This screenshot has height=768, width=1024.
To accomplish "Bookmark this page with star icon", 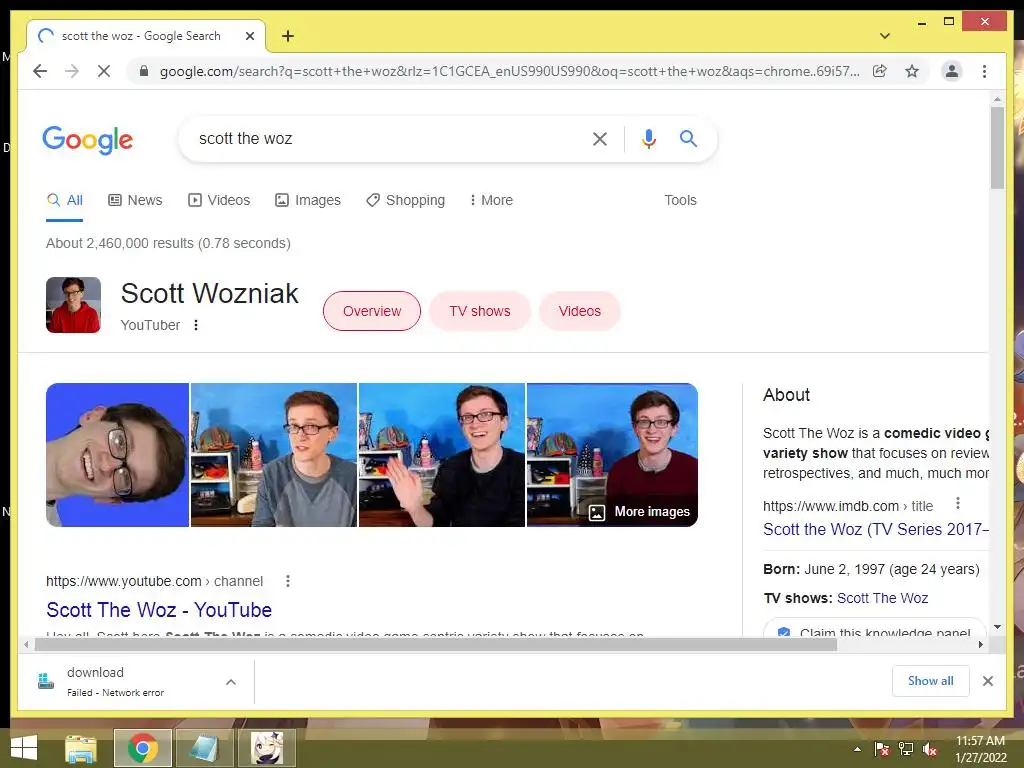I will [x=912, y=71].
